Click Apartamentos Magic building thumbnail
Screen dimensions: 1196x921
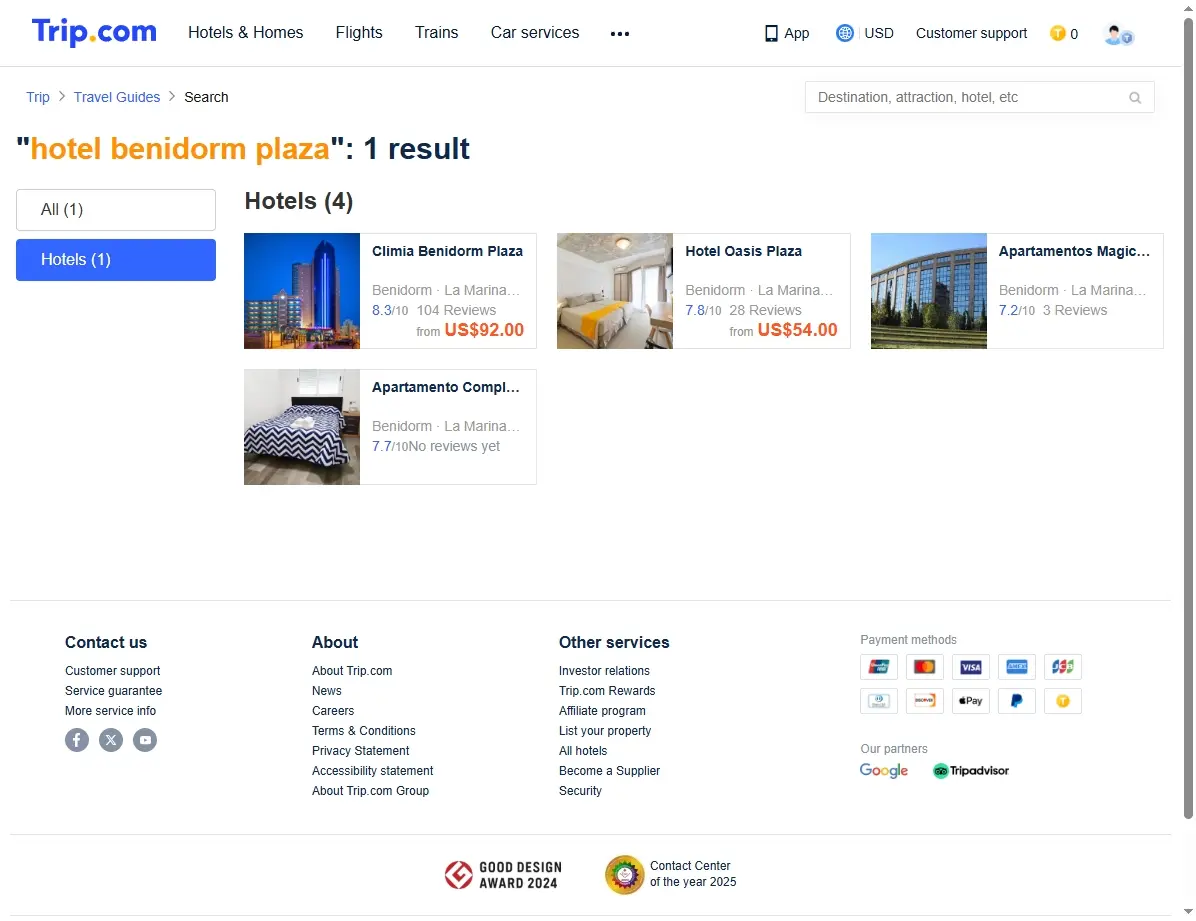pos(929,291)
